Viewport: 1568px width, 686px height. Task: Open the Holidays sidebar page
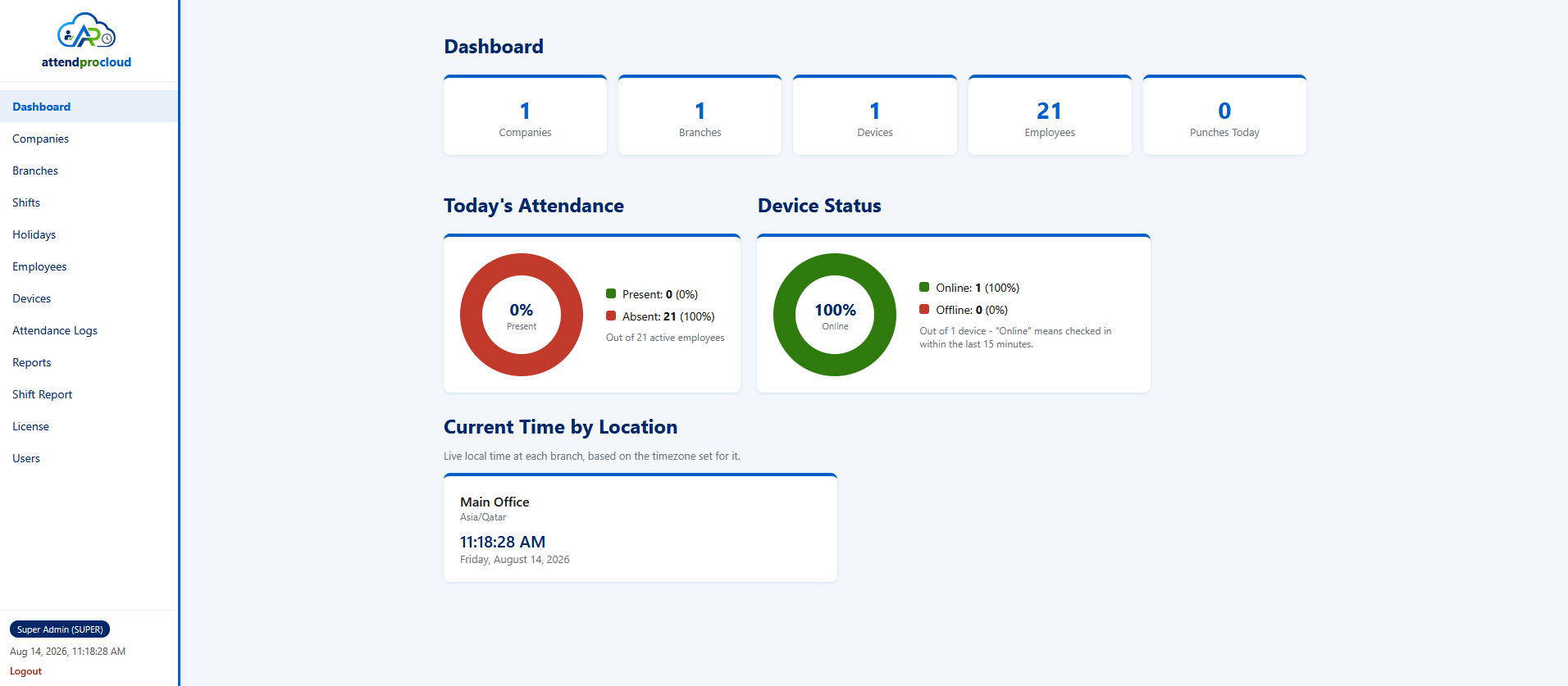[x=89, y=234]
